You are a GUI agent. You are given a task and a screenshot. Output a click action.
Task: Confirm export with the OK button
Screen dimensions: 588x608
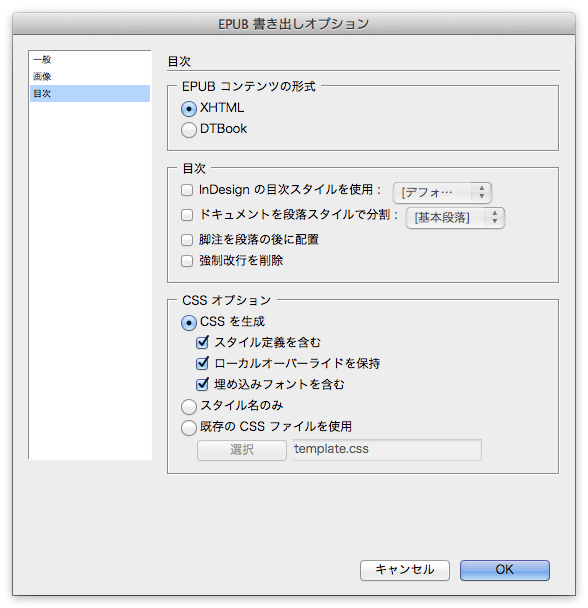click(x=505, y=570)
